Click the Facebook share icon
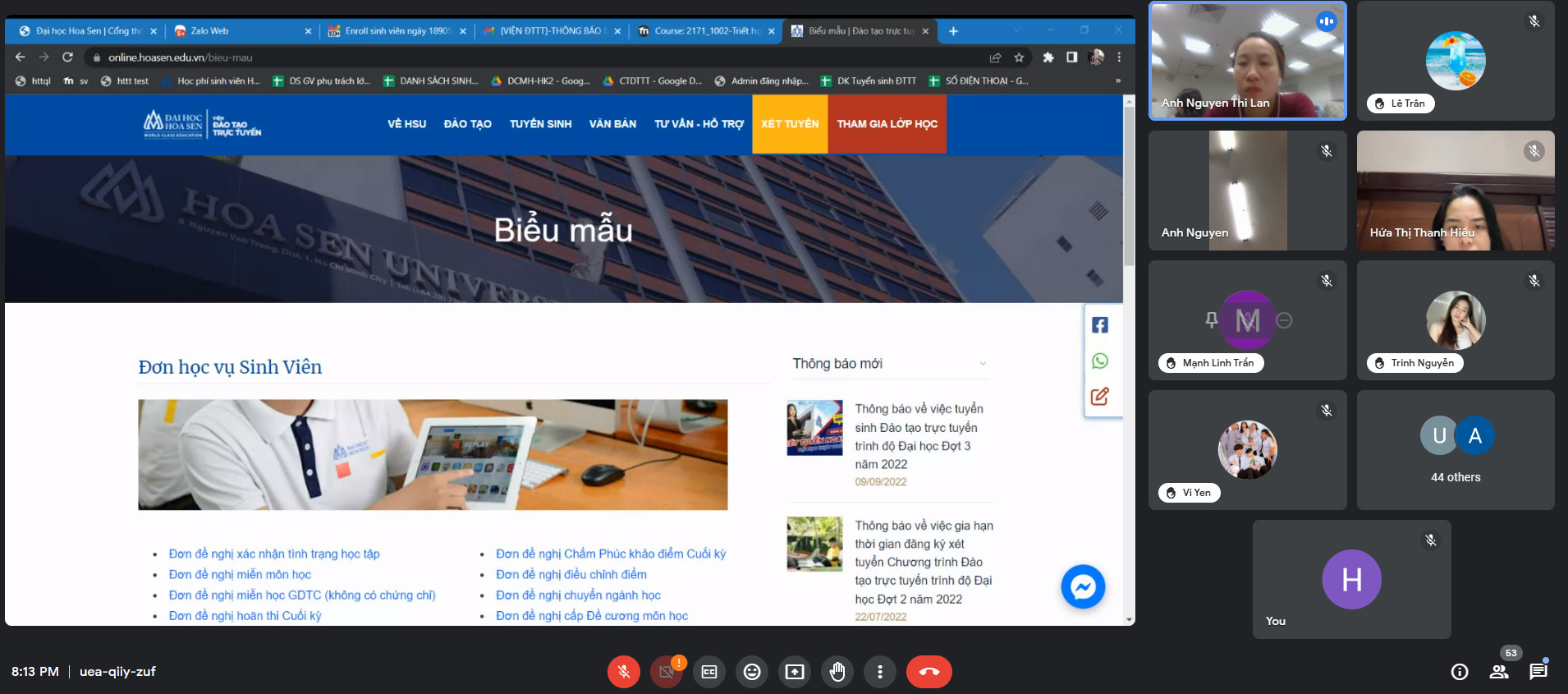This screenshot has width=1568, height=694. point(1099,325)
